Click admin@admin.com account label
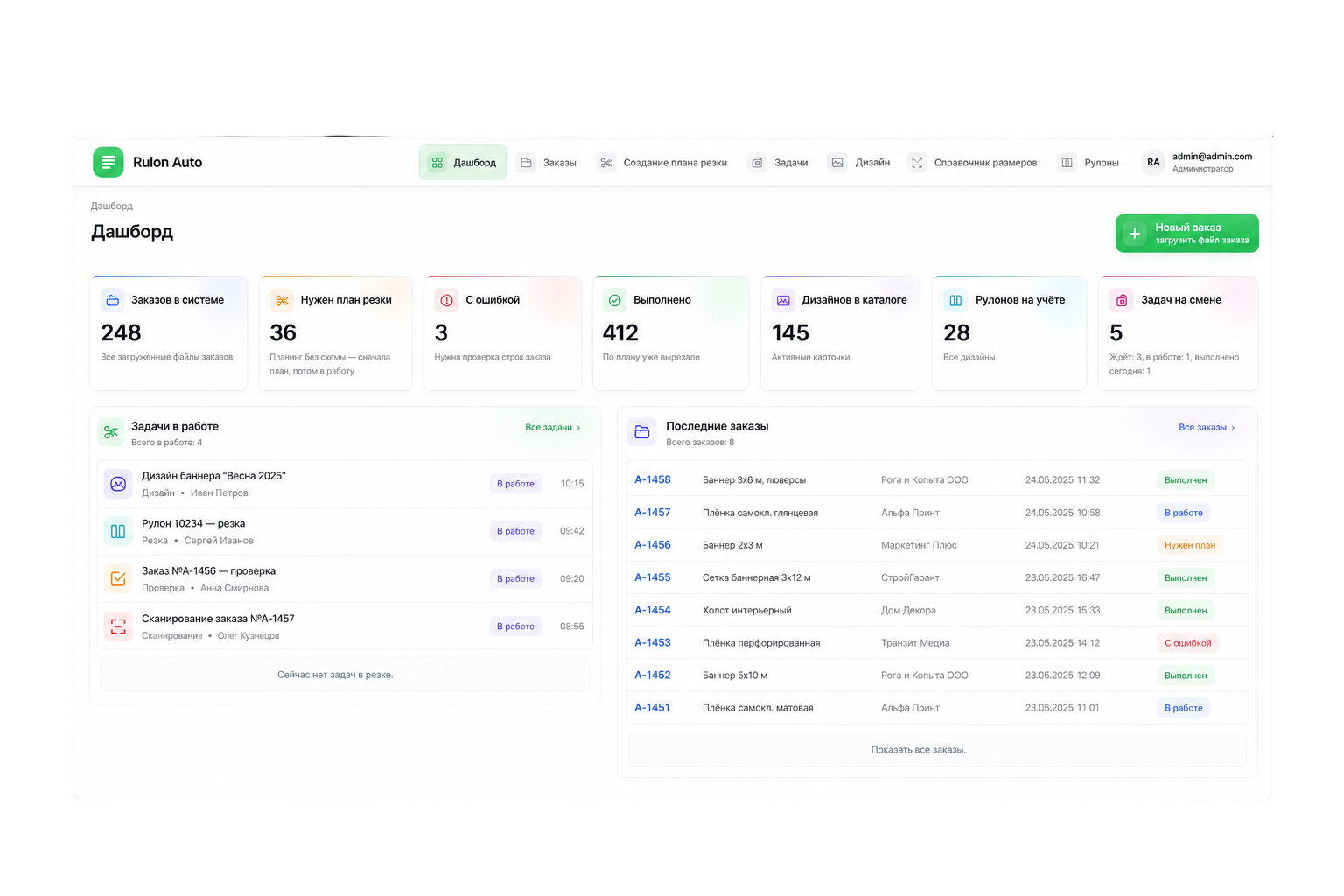Viewport: 1344px width, 896px height. click(1212, 157)
